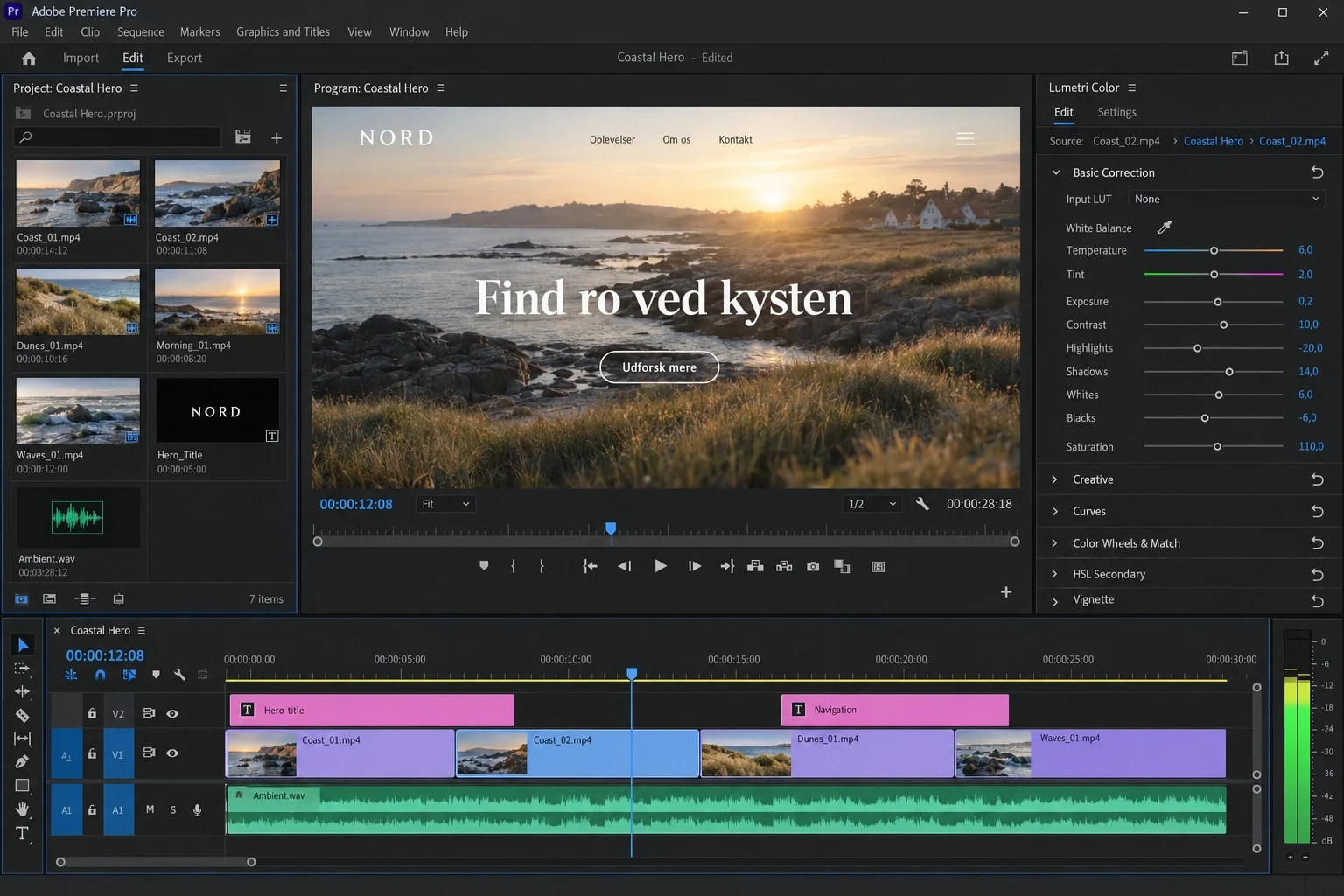Click the Temperature slider handle
Image resolution: width=1344 pixels, height=896 pixels.
(1214, 251)
